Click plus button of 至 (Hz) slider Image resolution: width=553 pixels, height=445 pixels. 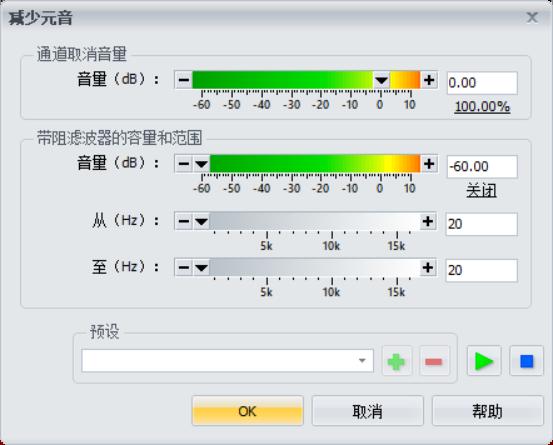(428, 268)
